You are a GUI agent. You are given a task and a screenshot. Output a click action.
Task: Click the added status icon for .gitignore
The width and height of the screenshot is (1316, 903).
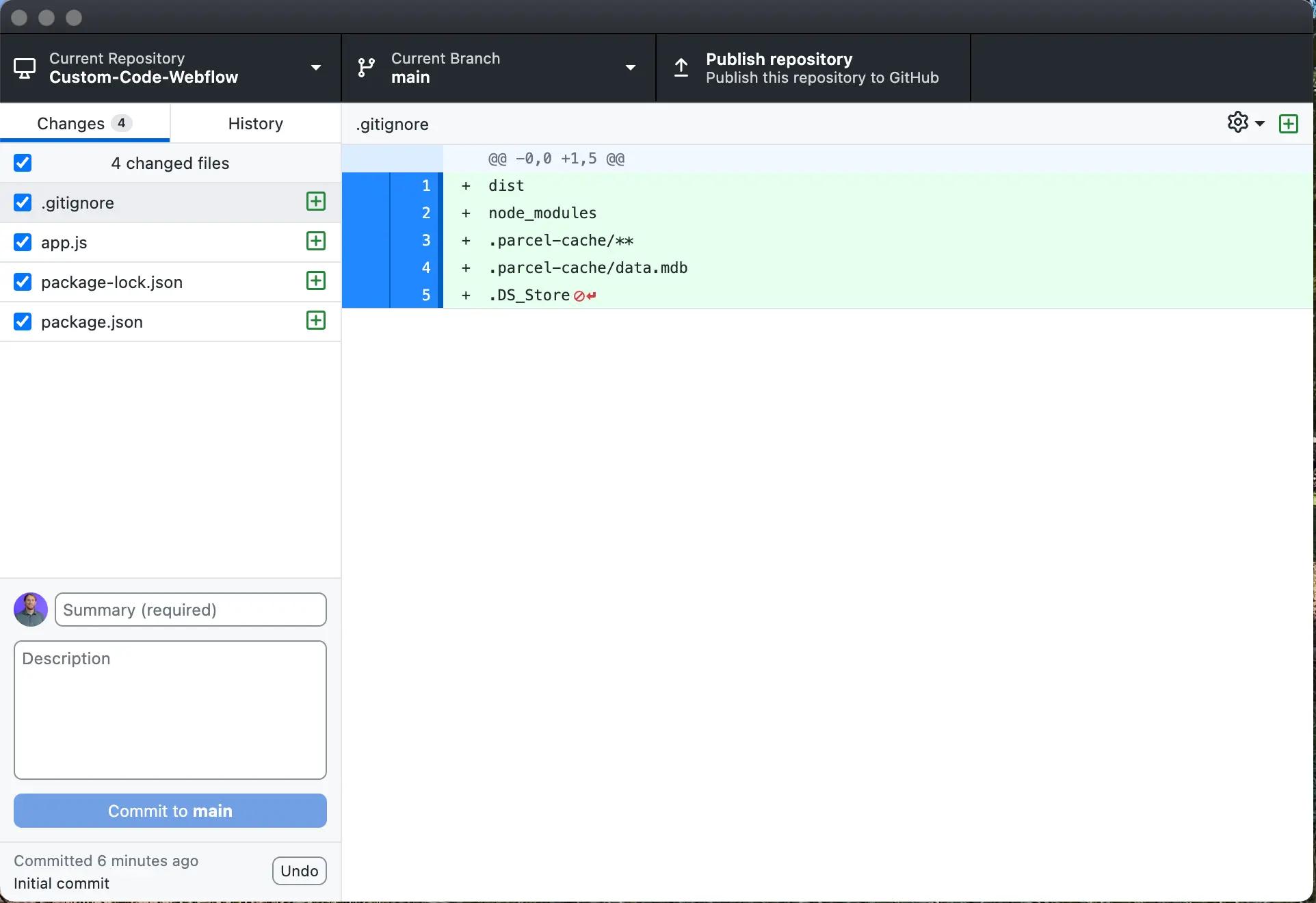(316, 201)
